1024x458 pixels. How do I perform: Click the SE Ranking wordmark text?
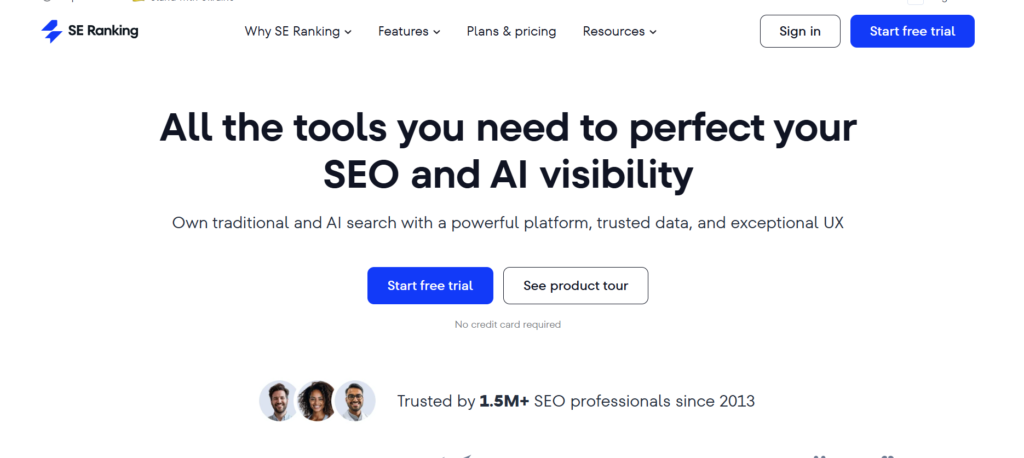[104, 31]
